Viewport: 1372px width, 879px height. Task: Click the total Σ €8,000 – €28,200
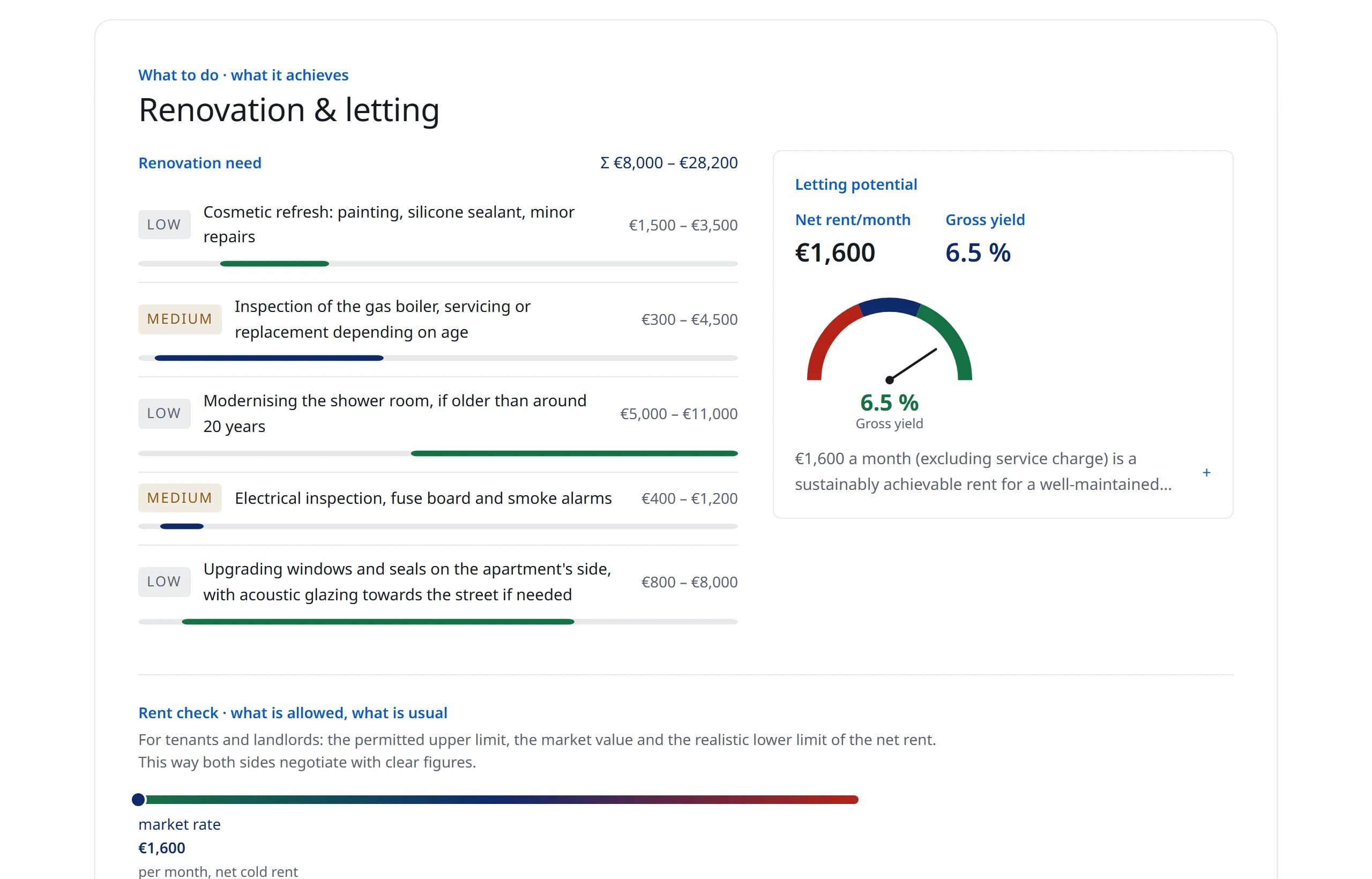(669, 163)
